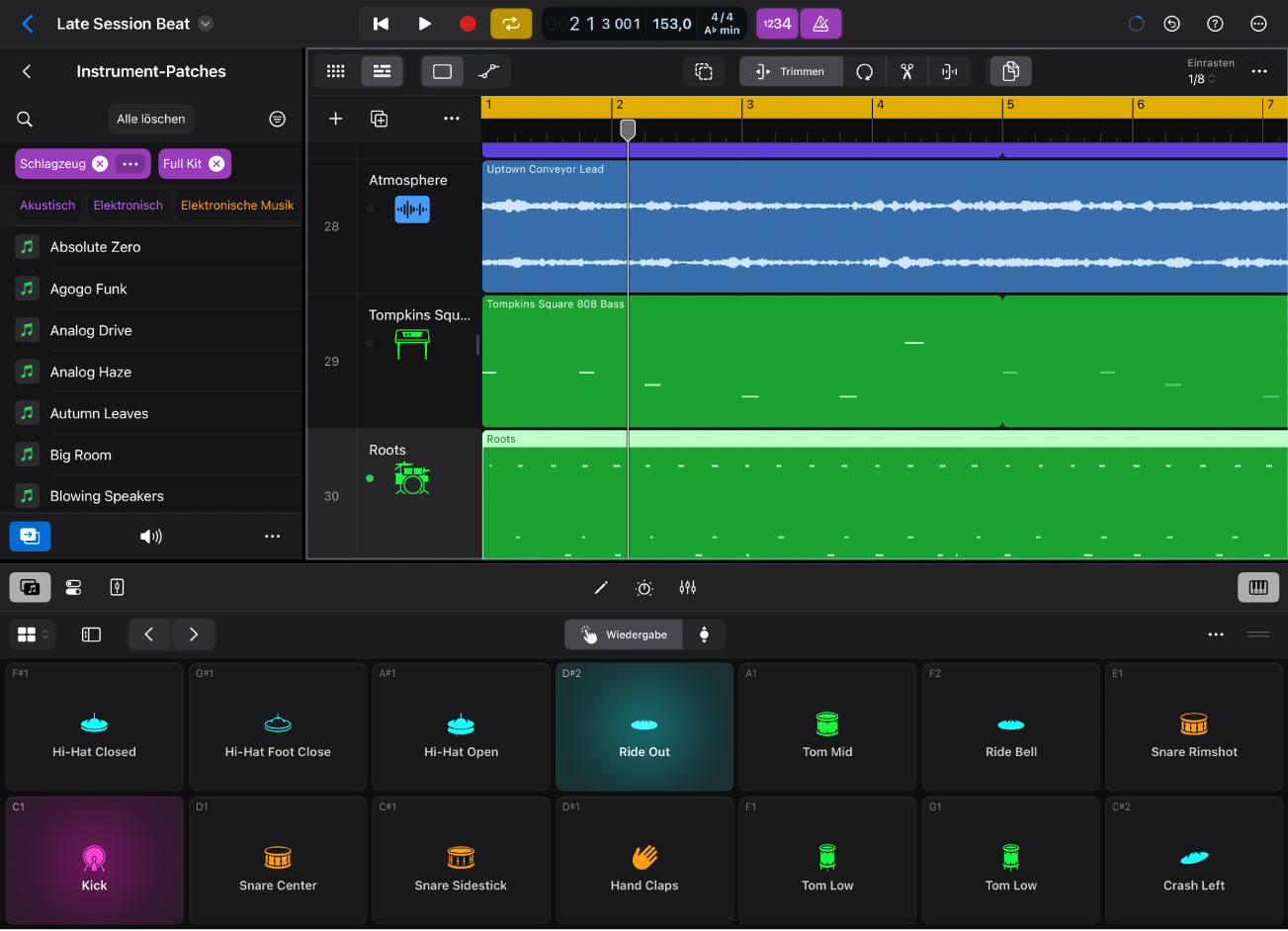Screen dimensions: 1288x931
Task: Select the Pencil edit tool
Action: click(x=601, y=587)
